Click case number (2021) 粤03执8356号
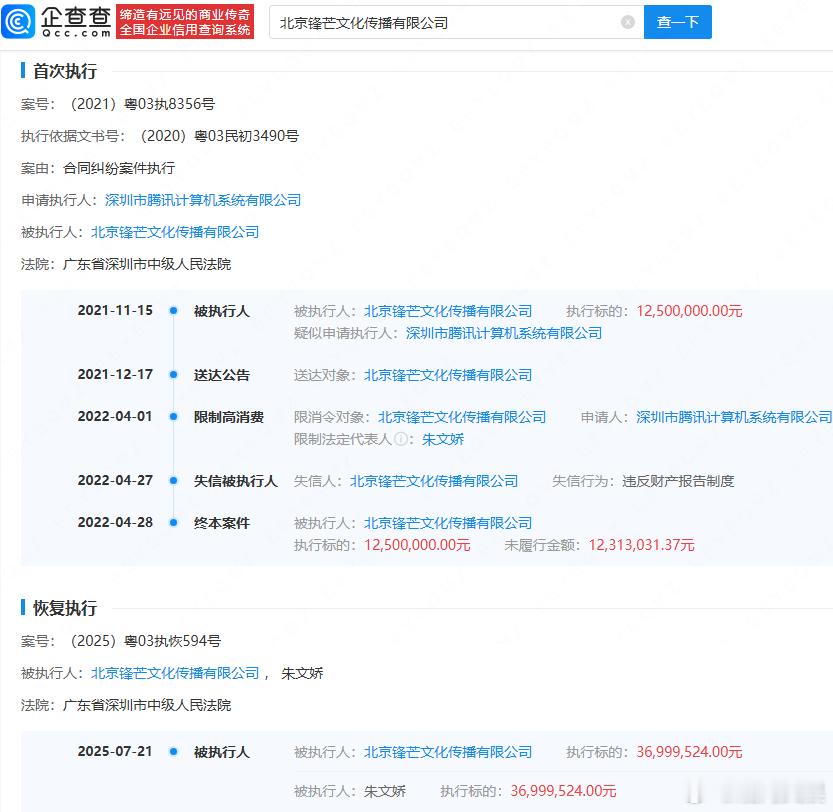833x812 pixels. [143, 104]
